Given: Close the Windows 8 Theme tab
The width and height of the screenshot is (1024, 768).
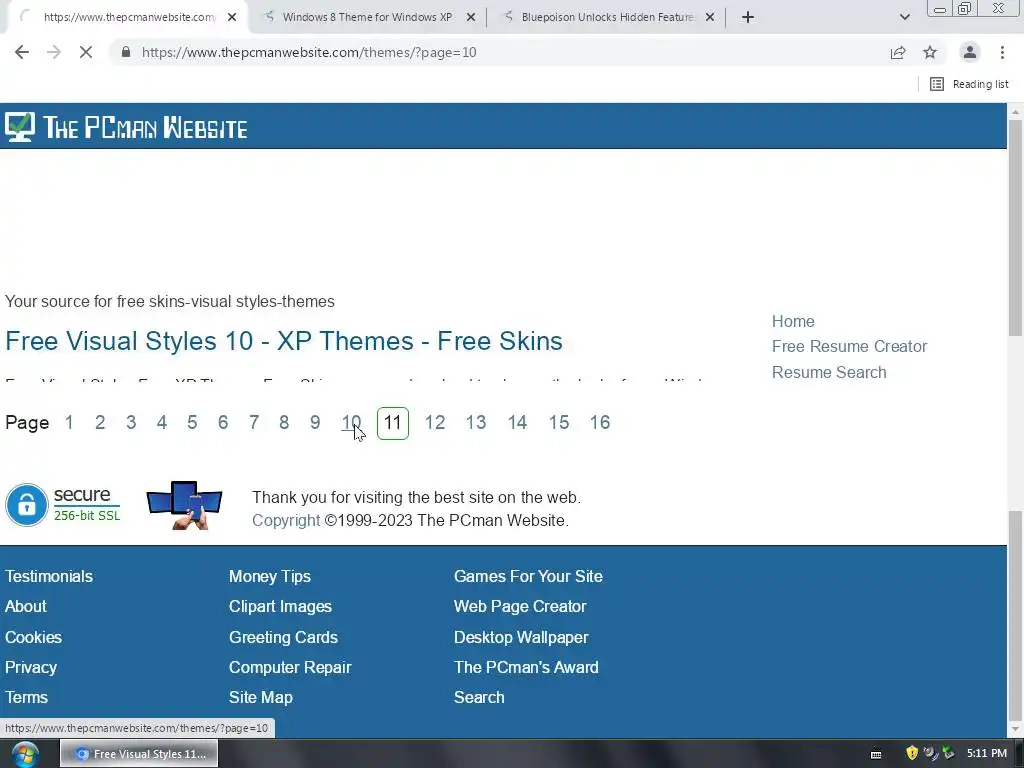Looking at the screenshot, I should (471, 17).
